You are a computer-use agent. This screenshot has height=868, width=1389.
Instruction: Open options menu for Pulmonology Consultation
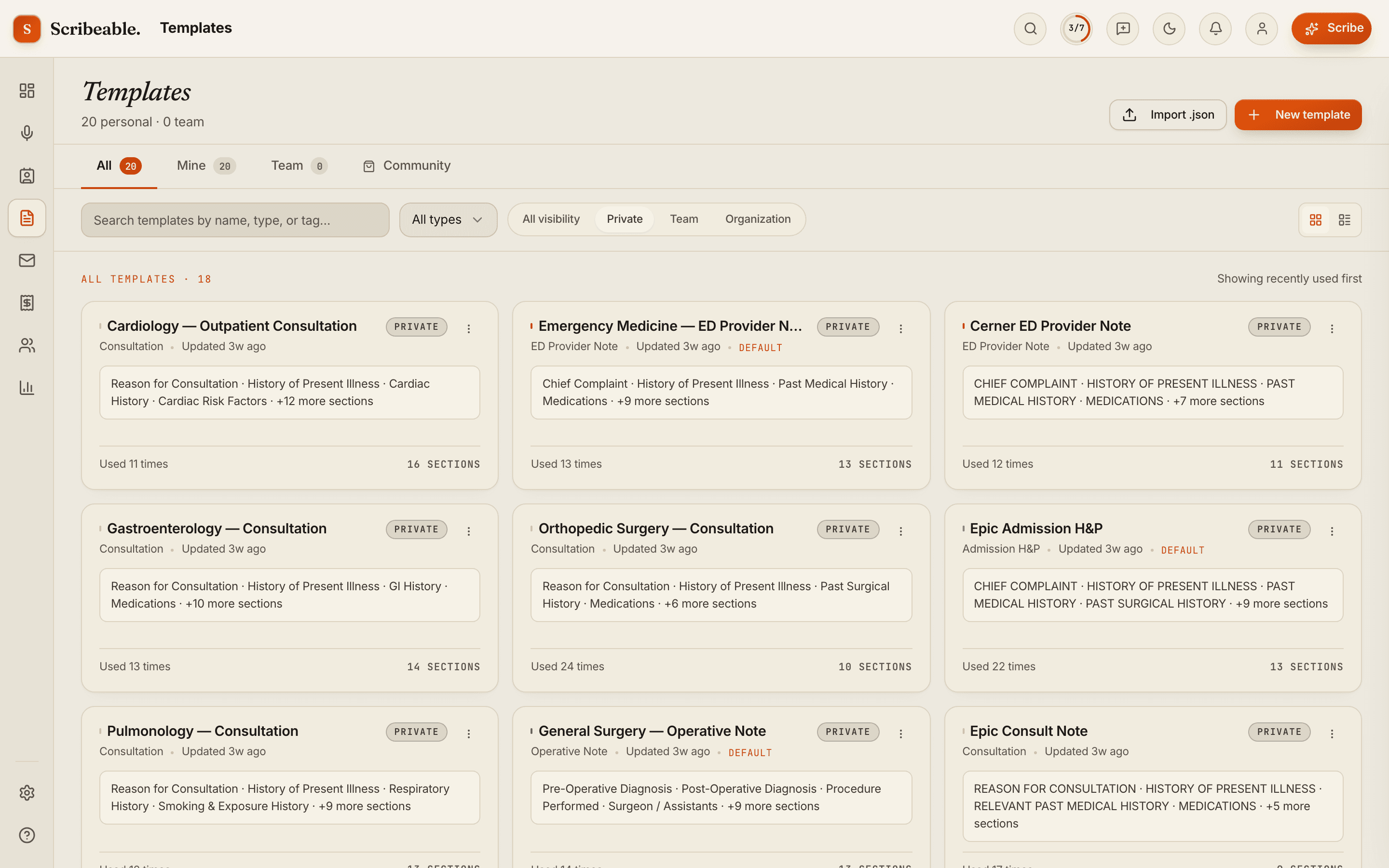point(469,734)
